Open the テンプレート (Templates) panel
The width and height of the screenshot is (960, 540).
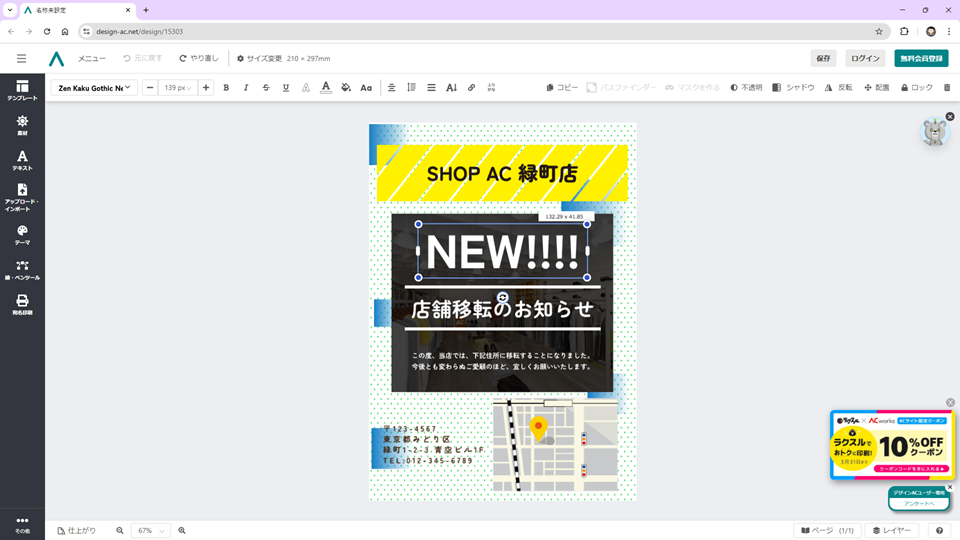22,90
